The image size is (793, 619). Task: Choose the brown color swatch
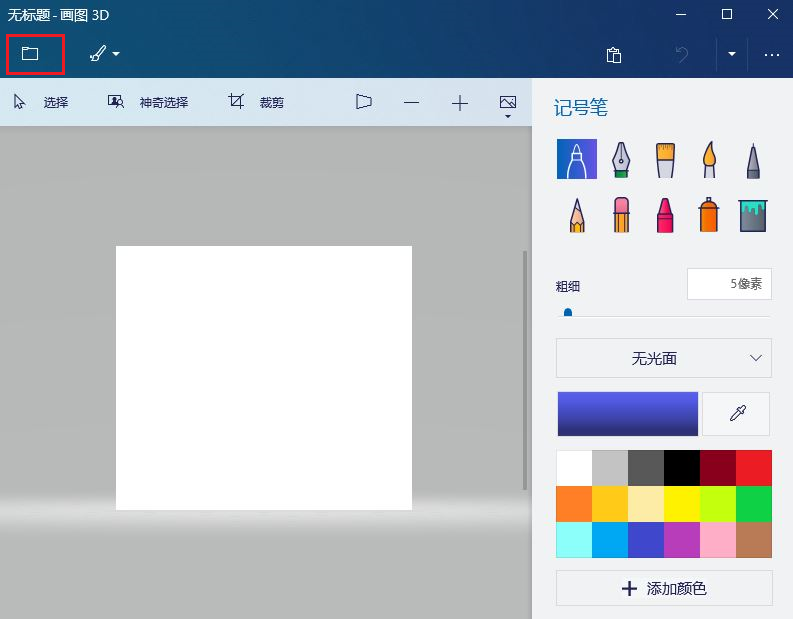pyautogui.click(x=754, y=540)
